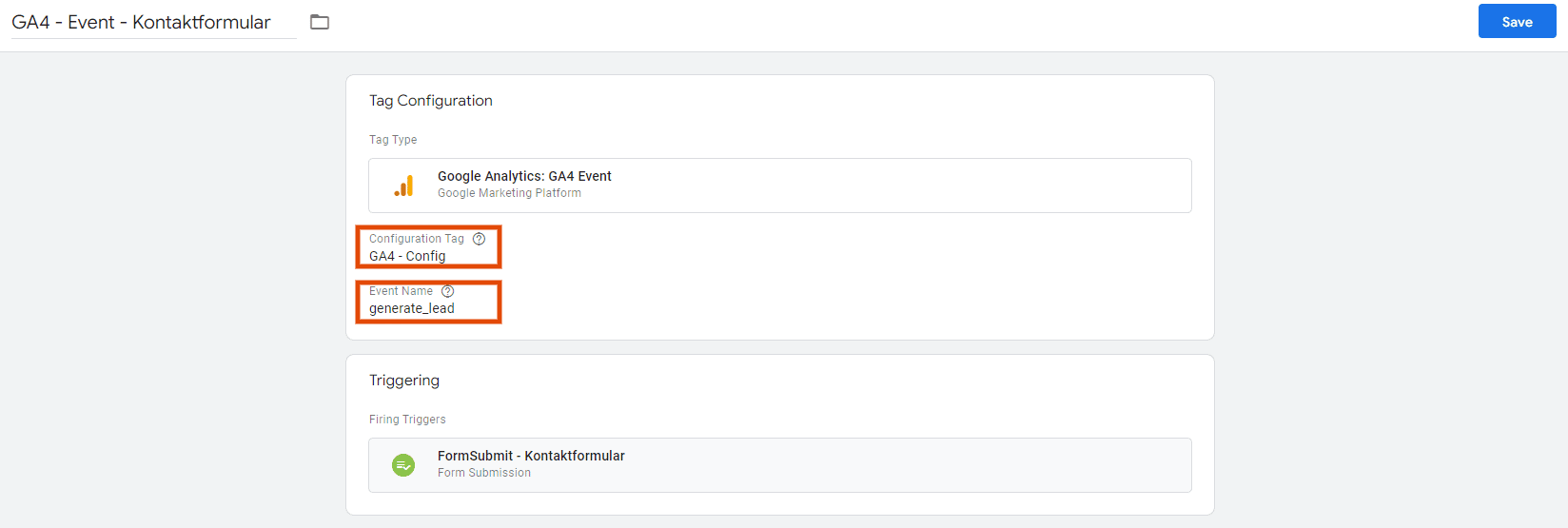Viewport: 1568px width, 528px height.
Task: Click the Event Name label
Action: 401,291
